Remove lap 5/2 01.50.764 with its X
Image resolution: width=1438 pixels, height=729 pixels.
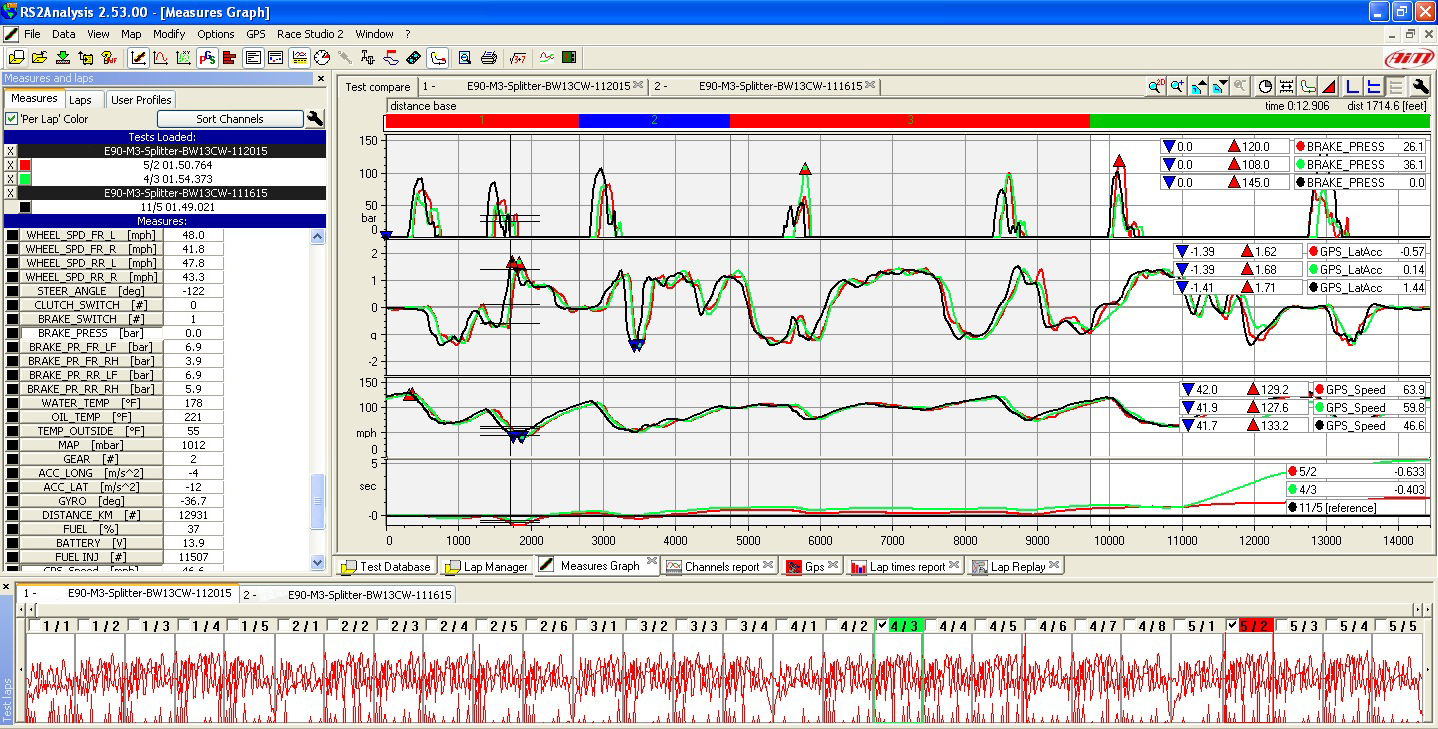(10, 165)
